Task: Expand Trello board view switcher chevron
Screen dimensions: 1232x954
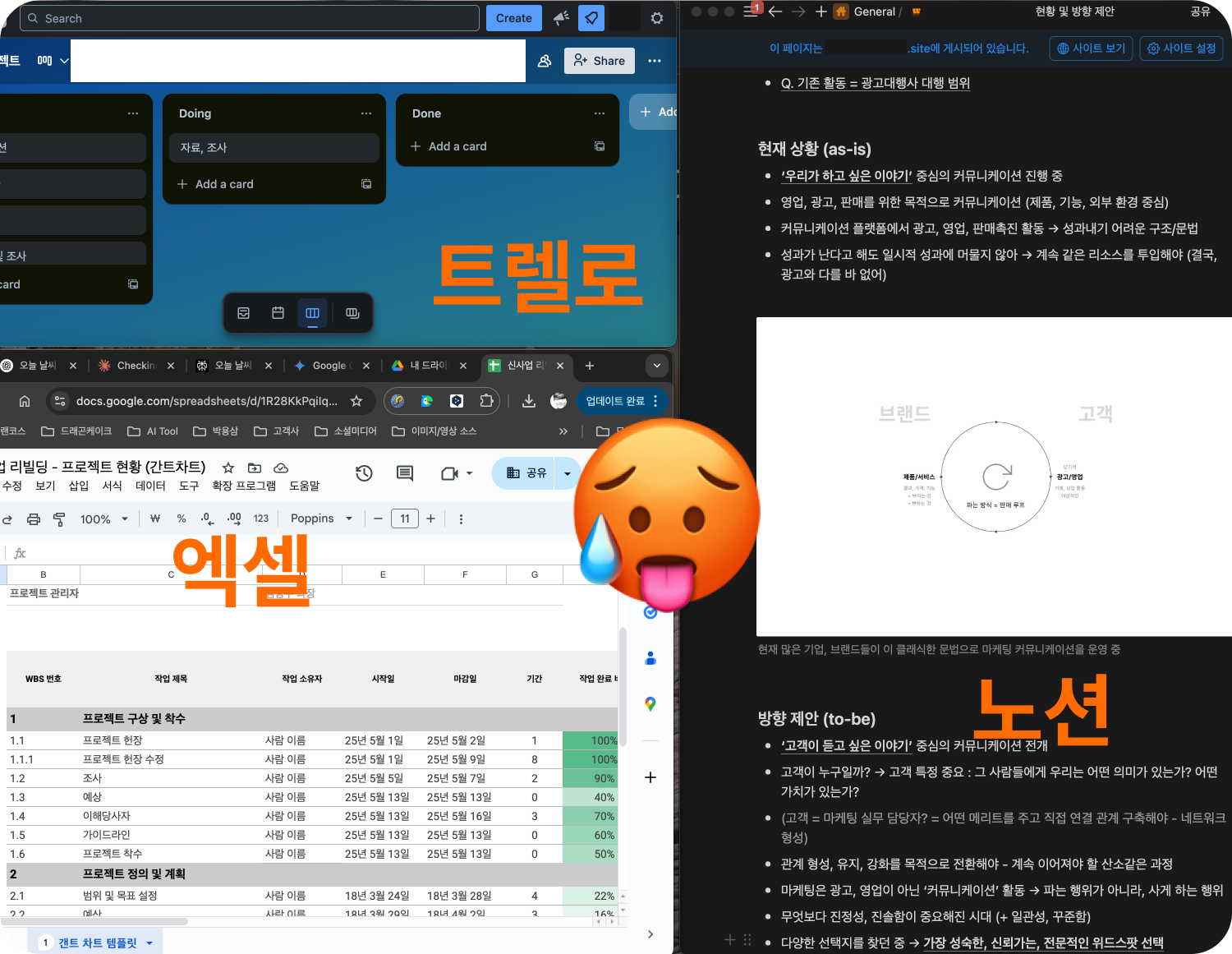Action: pyautogui.click(x=64, y=61)
